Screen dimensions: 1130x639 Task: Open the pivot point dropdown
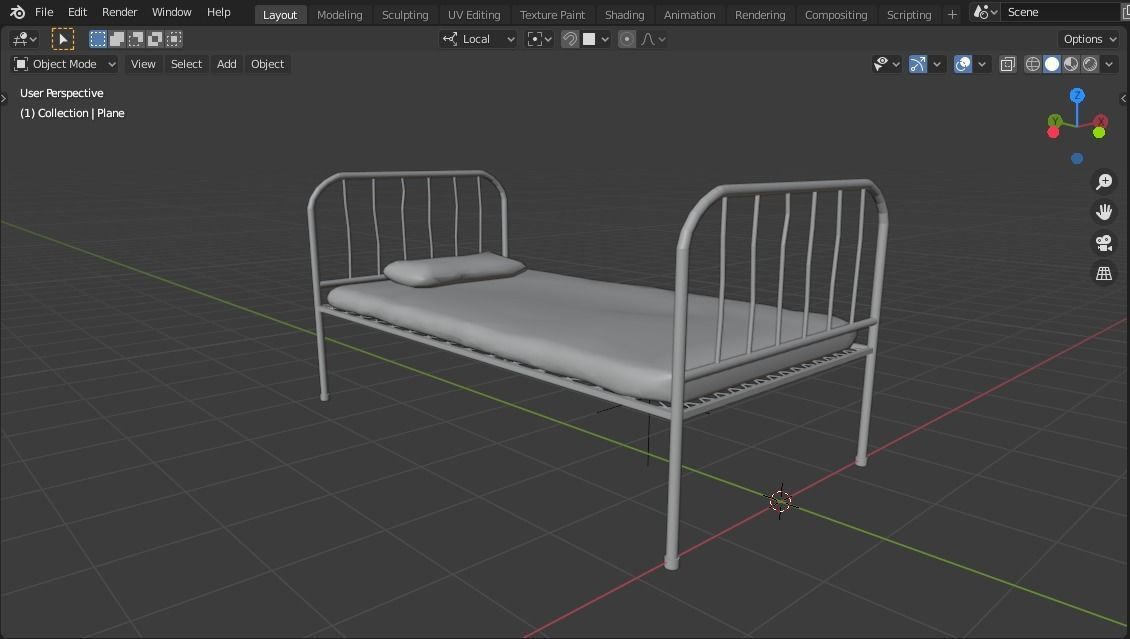(x=539, y=39)
